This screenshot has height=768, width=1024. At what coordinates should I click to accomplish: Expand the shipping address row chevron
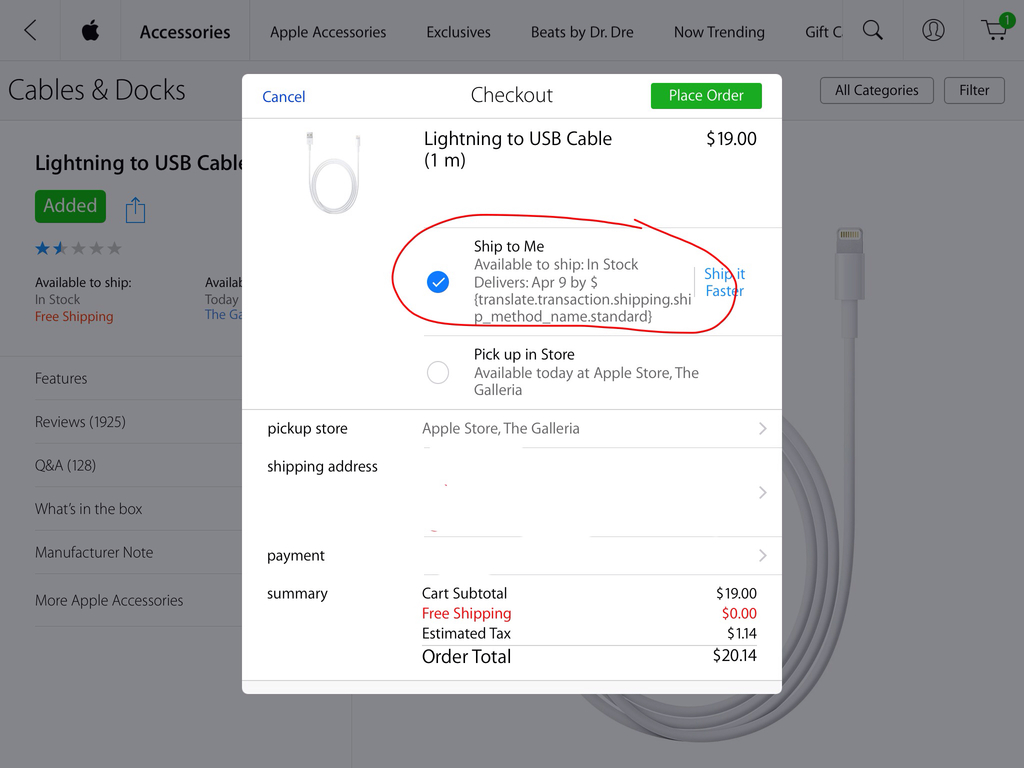tap(762, 492)
